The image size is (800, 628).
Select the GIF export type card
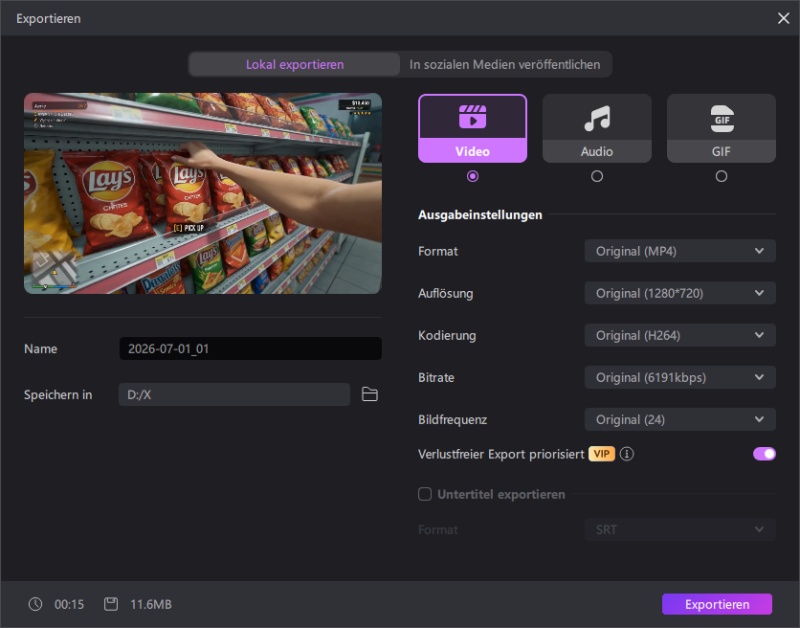click(x=721, y=129)
